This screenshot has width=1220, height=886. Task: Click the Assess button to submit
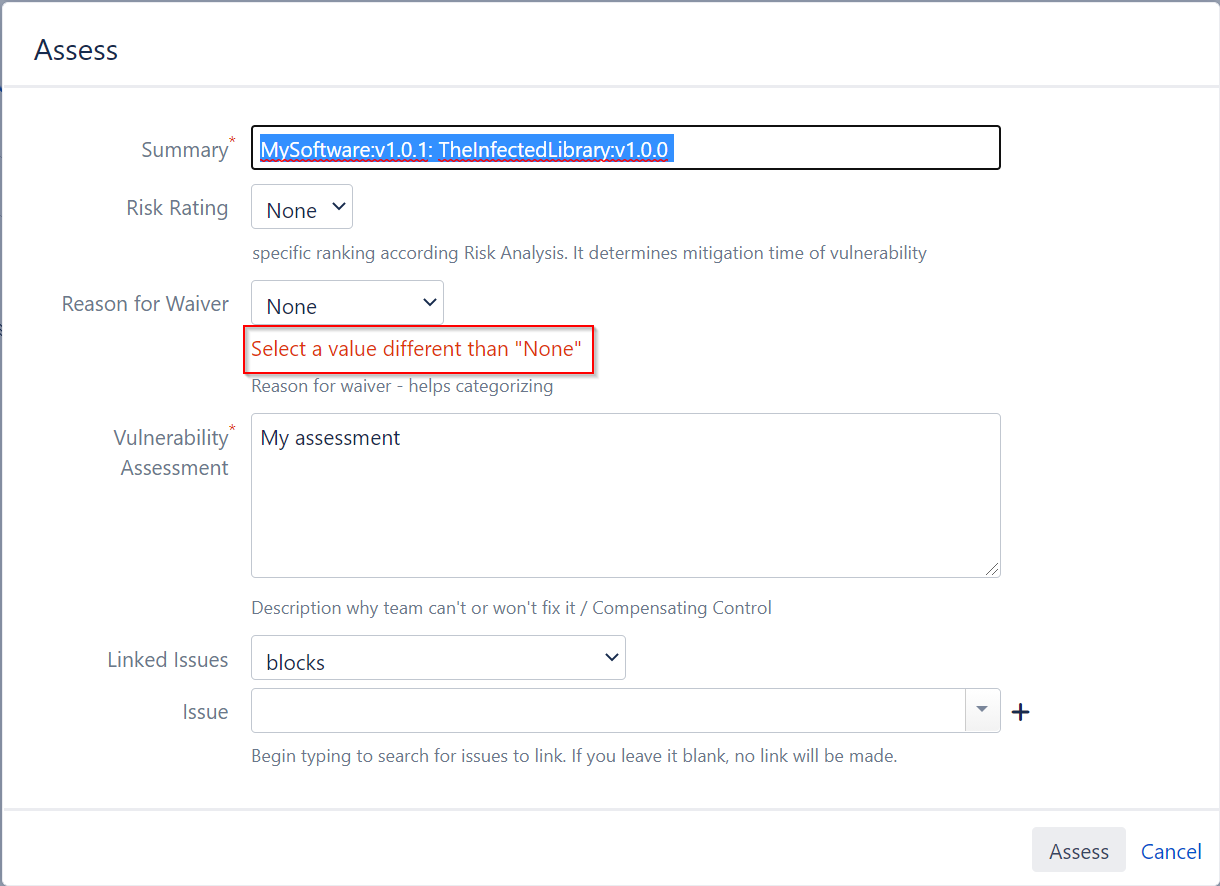tap(1078, 850)
